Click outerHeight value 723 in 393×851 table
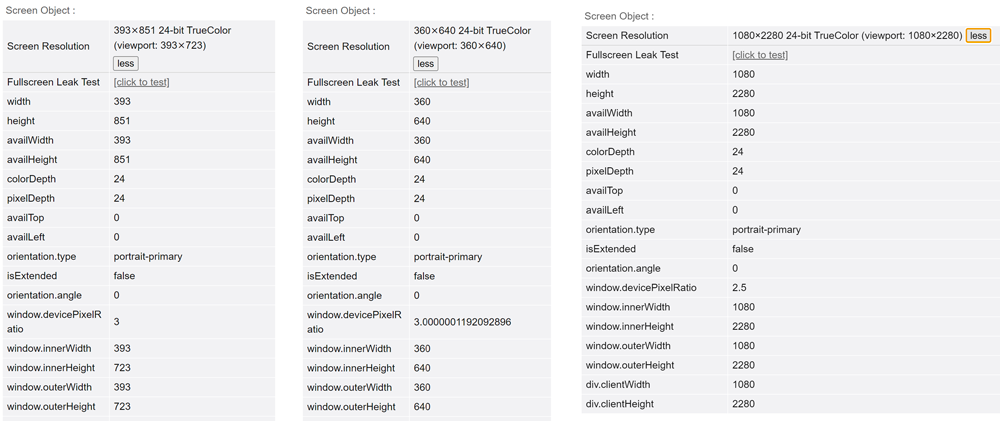This screenshot has height=421, width=1000. click(121, 406)
